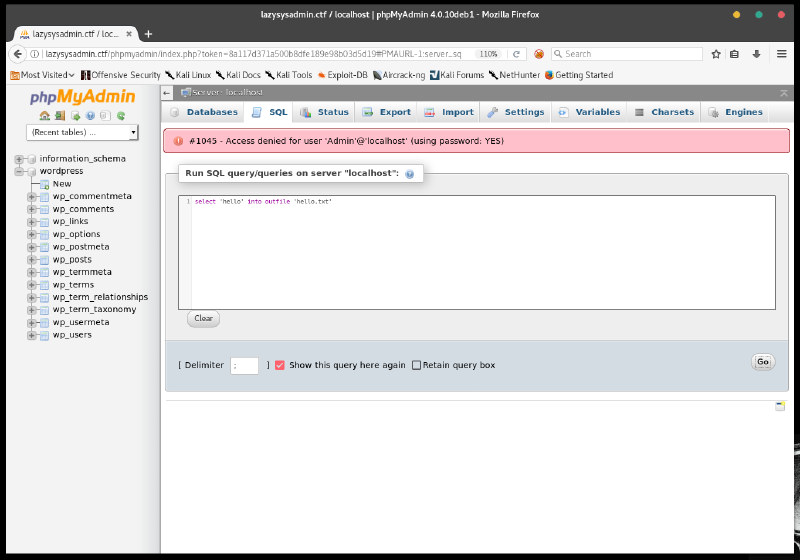800x560 pixels.
Task: Open the Export tab
Action: [x=386, y=113]
